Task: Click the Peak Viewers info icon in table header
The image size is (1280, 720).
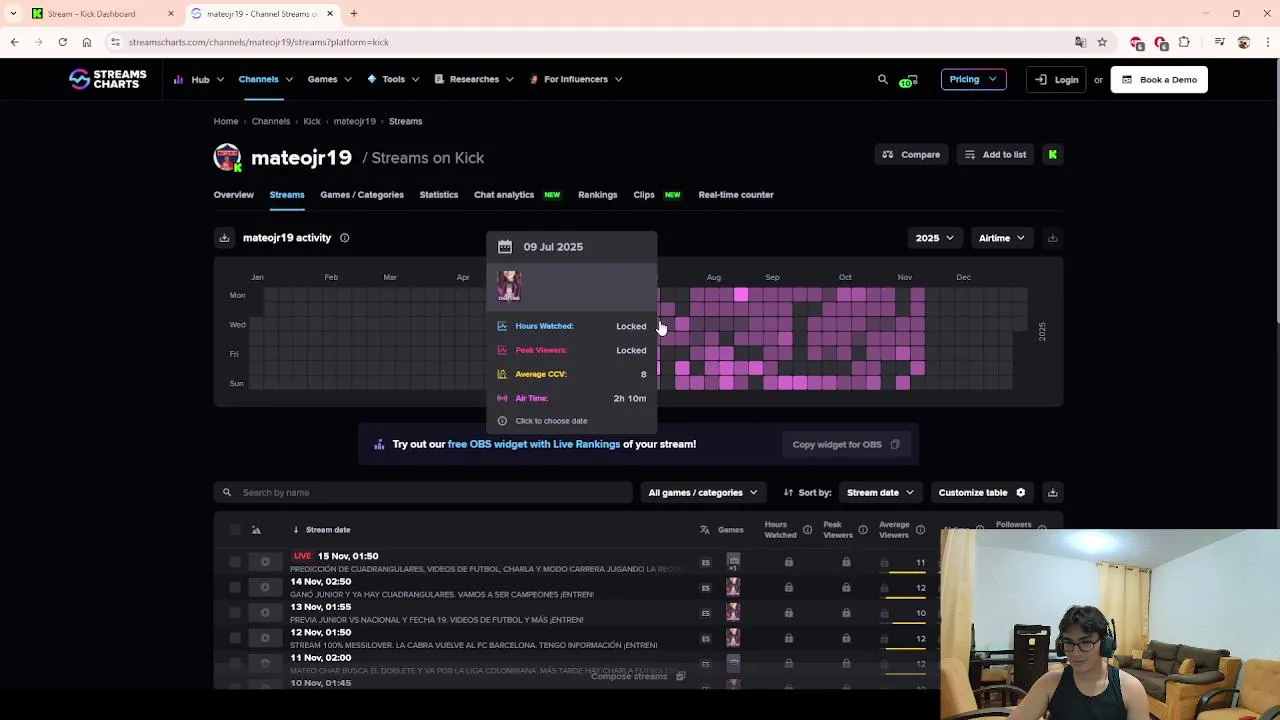Action: point(863,530)
